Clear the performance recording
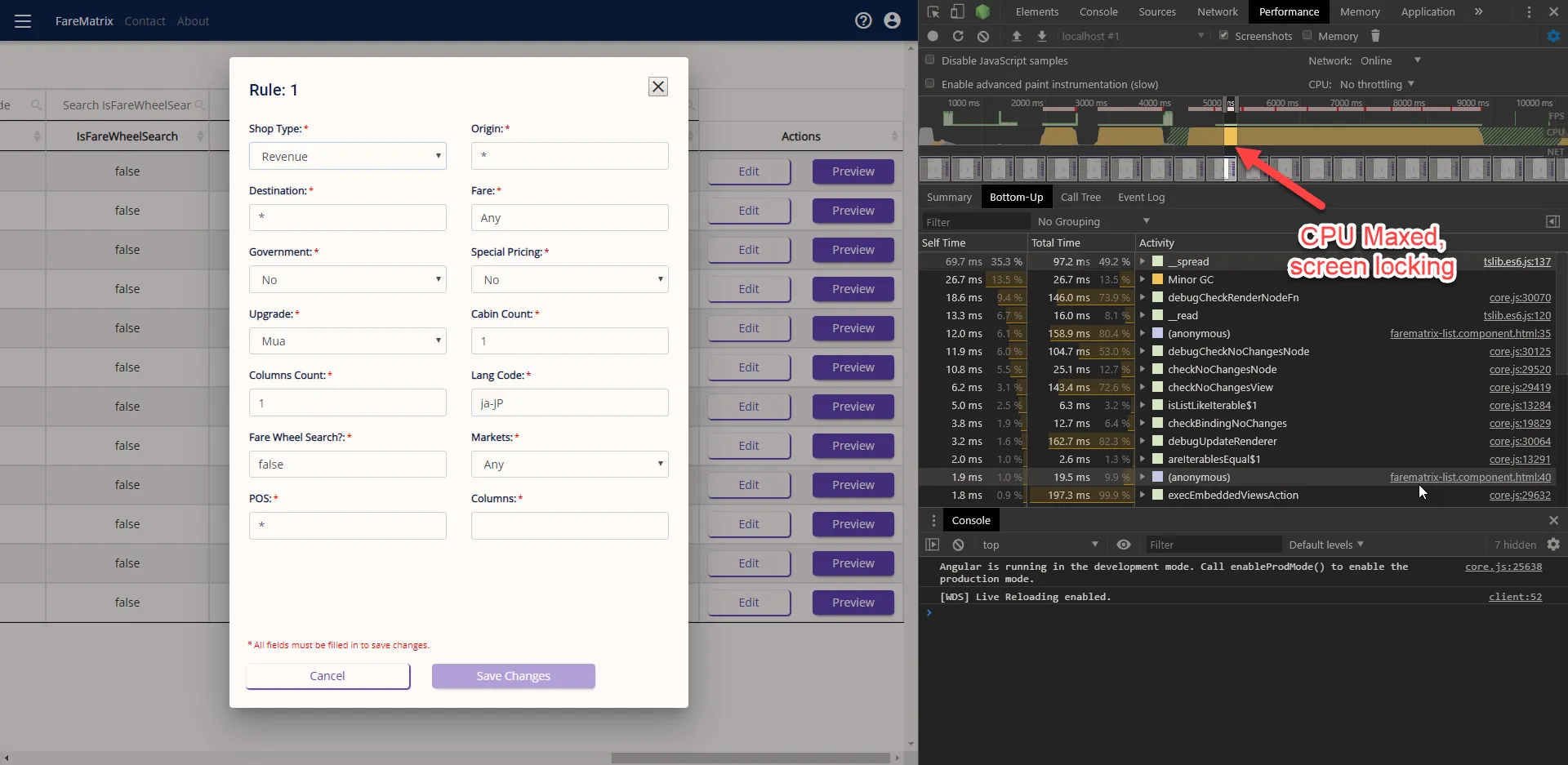Image resolution: width=1568 pixels, height=765 pixels. pyautogui.click(x=983, y=36)
